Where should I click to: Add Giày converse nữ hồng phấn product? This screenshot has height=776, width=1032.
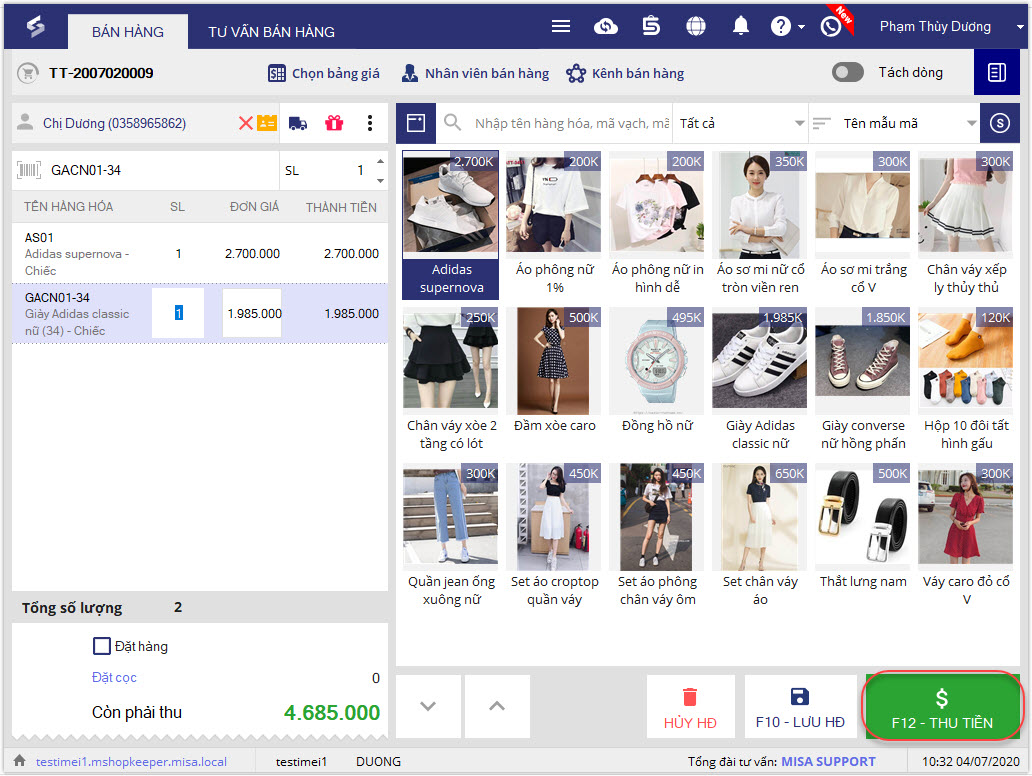(863, 380)
